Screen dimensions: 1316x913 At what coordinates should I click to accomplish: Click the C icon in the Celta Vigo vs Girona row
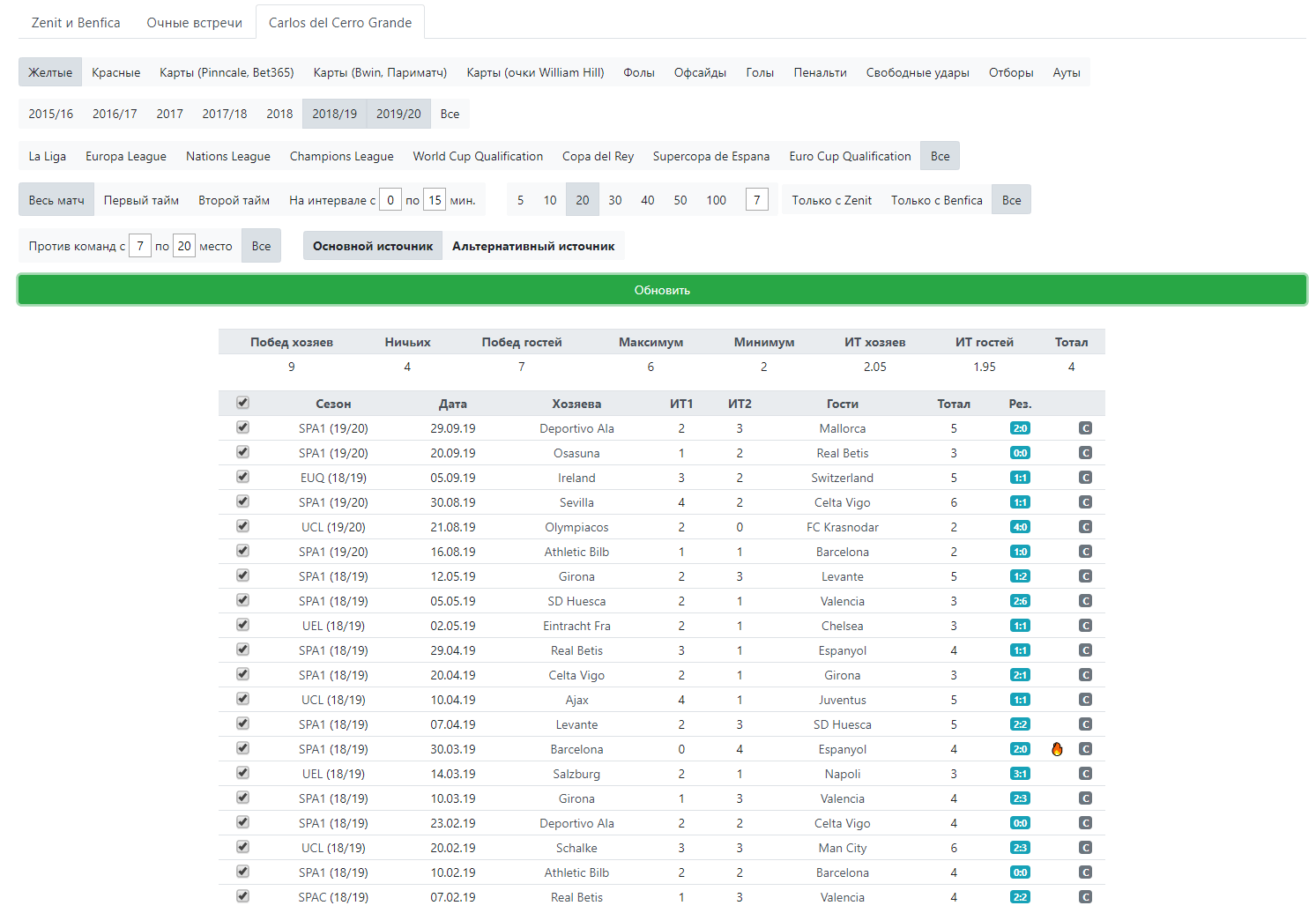click(1085, 675)
